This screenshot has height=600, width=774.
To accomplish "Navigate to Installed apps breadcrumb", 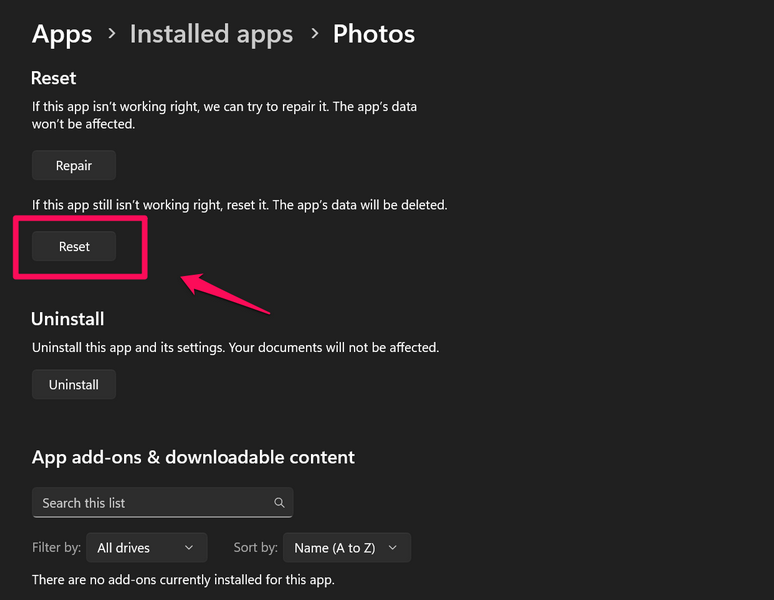I will pyautogui.click(x=211, y=34).
